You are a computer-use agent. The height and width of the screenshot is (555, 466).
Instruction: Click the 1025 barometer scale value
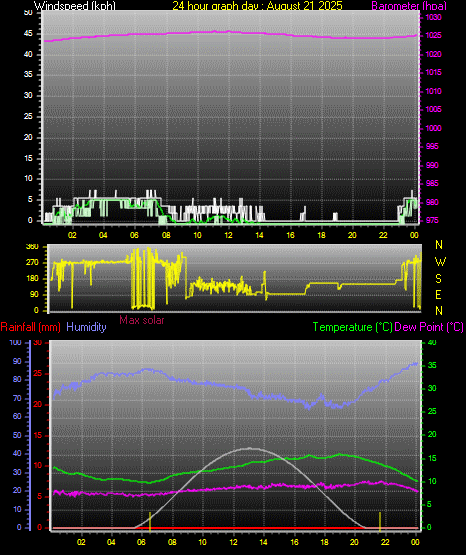433,35
